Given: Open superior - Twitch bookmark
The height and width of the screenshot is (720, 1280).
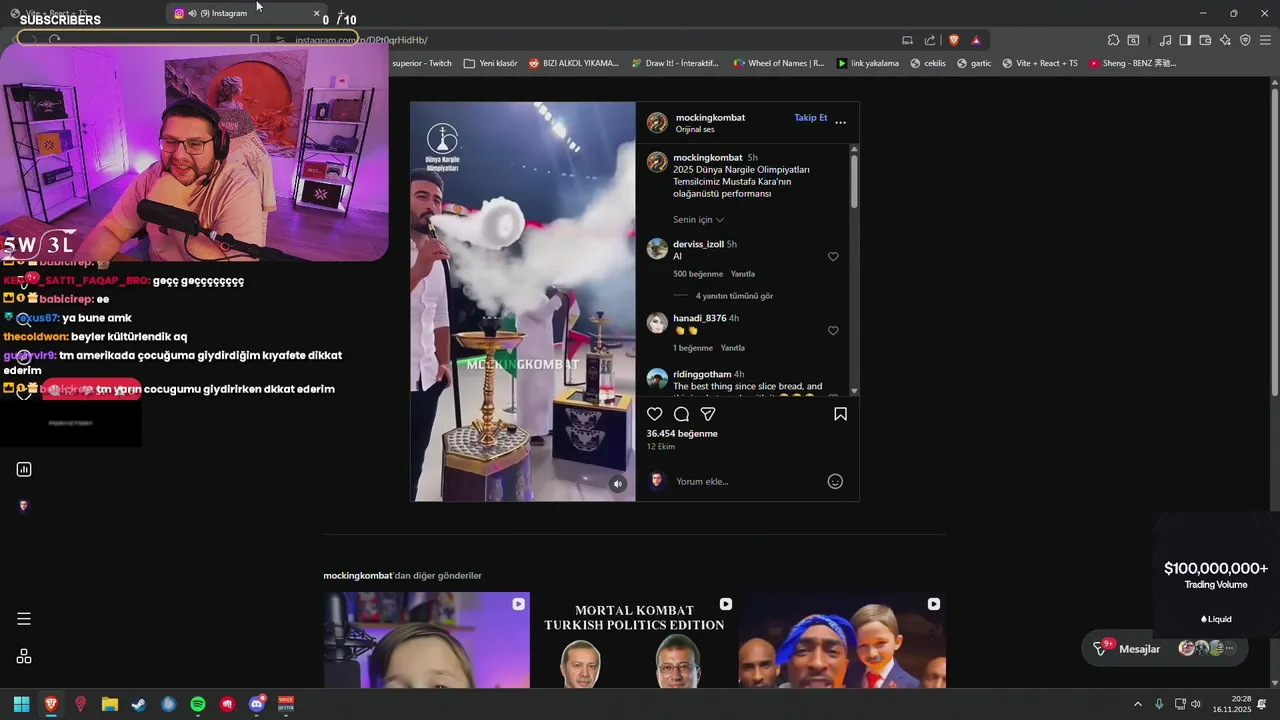Looking at the screenshot, I should click(421, 63).
